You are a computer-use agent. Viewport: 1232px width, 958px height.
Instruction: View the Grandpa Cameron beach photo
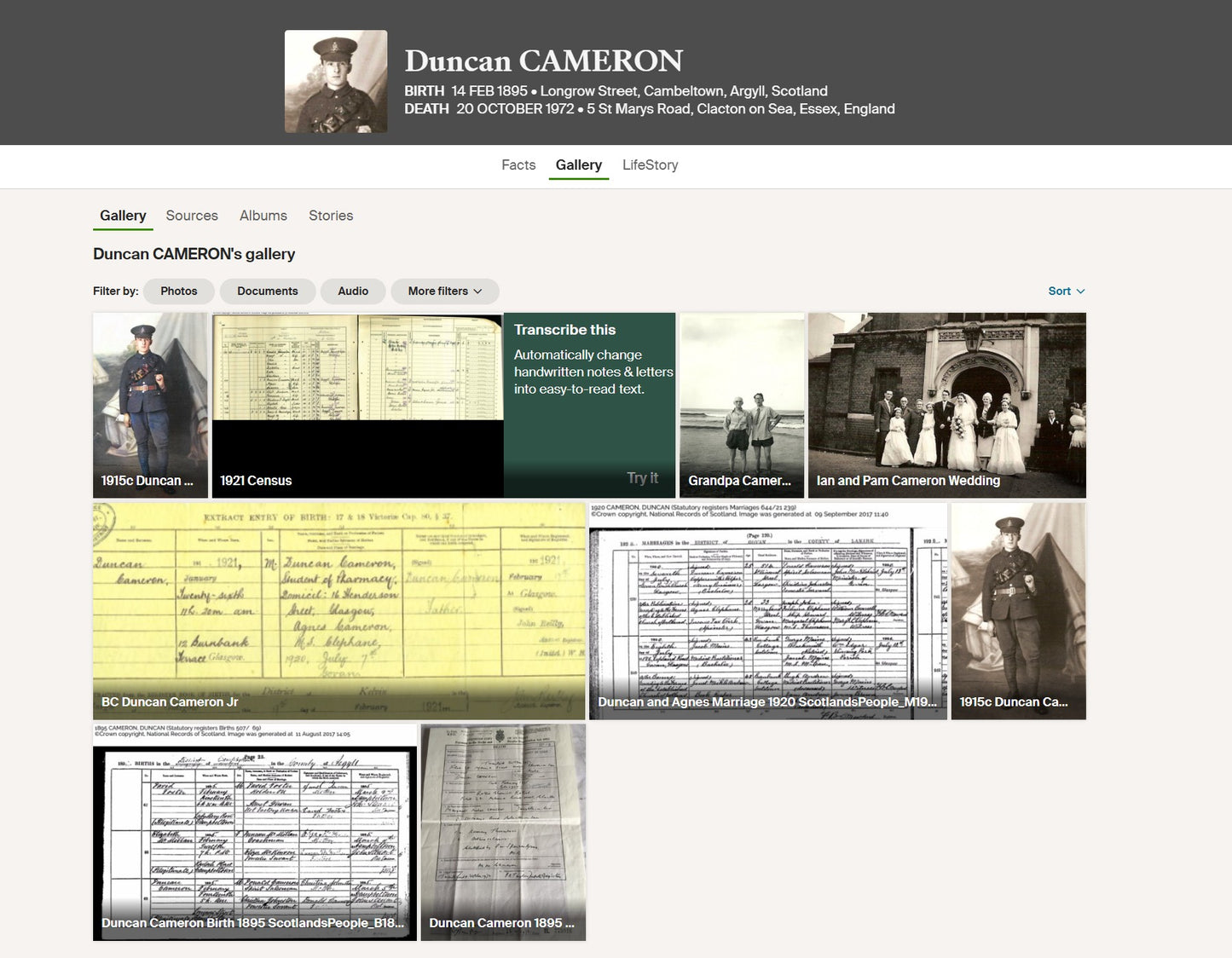coord(742,406)
